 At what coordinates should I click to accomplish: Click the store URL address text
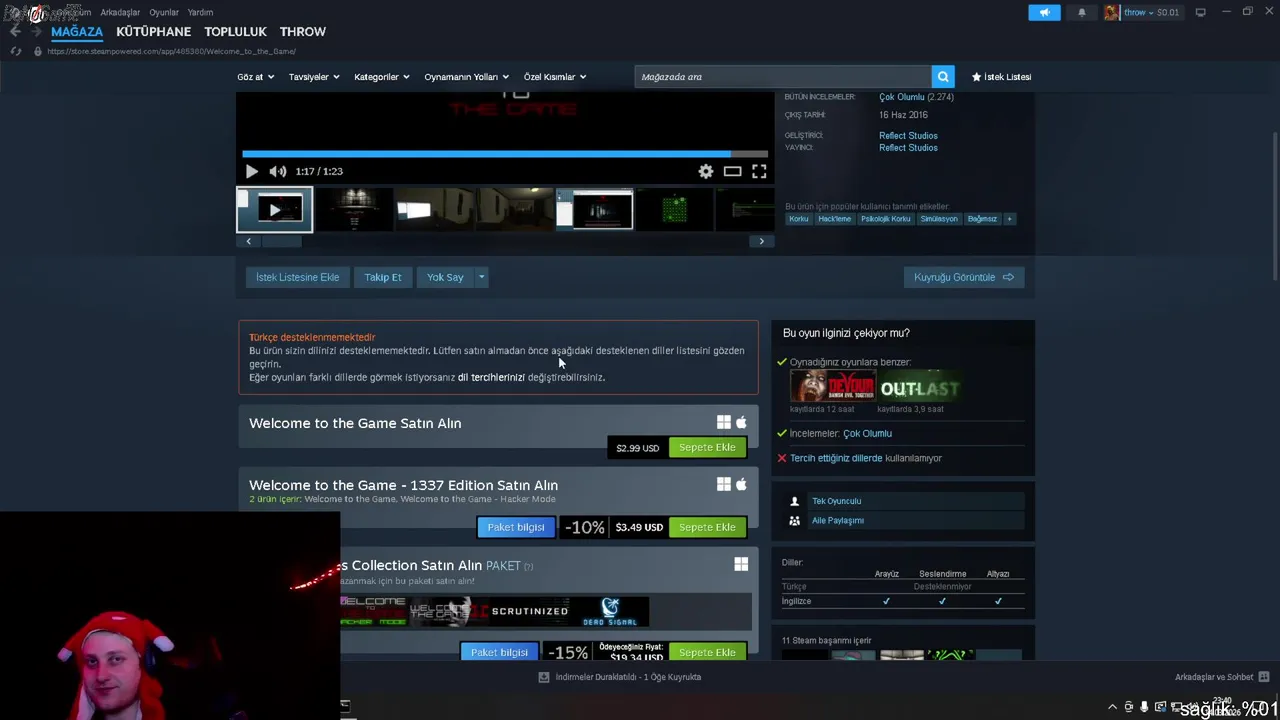click(x=171, y=51)
